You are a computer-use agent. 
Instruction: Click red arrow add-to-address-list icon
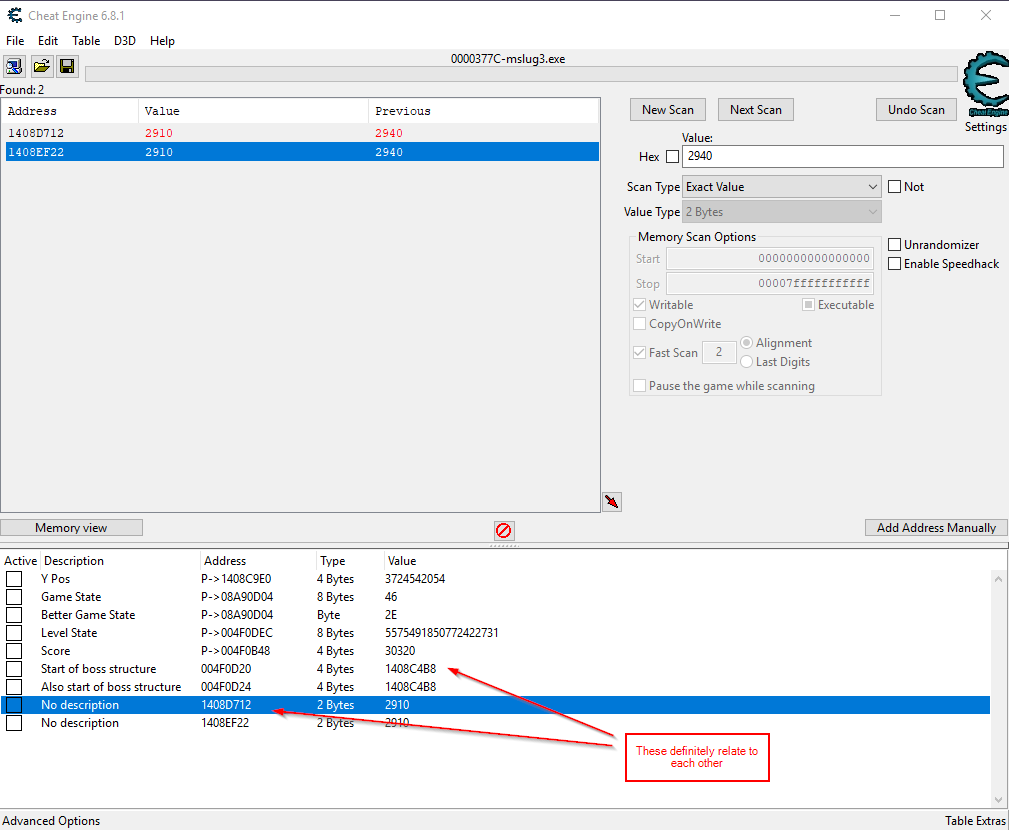[x=612, y=502]
